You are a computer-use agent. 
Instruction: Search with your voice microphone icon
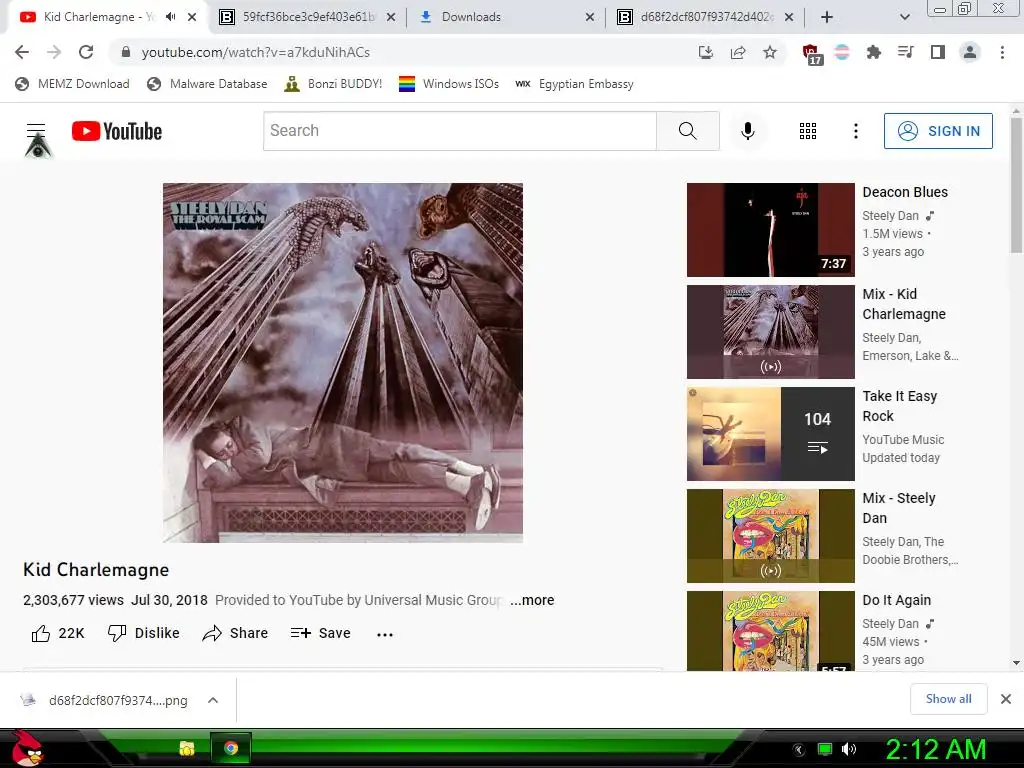coord(748,131)
